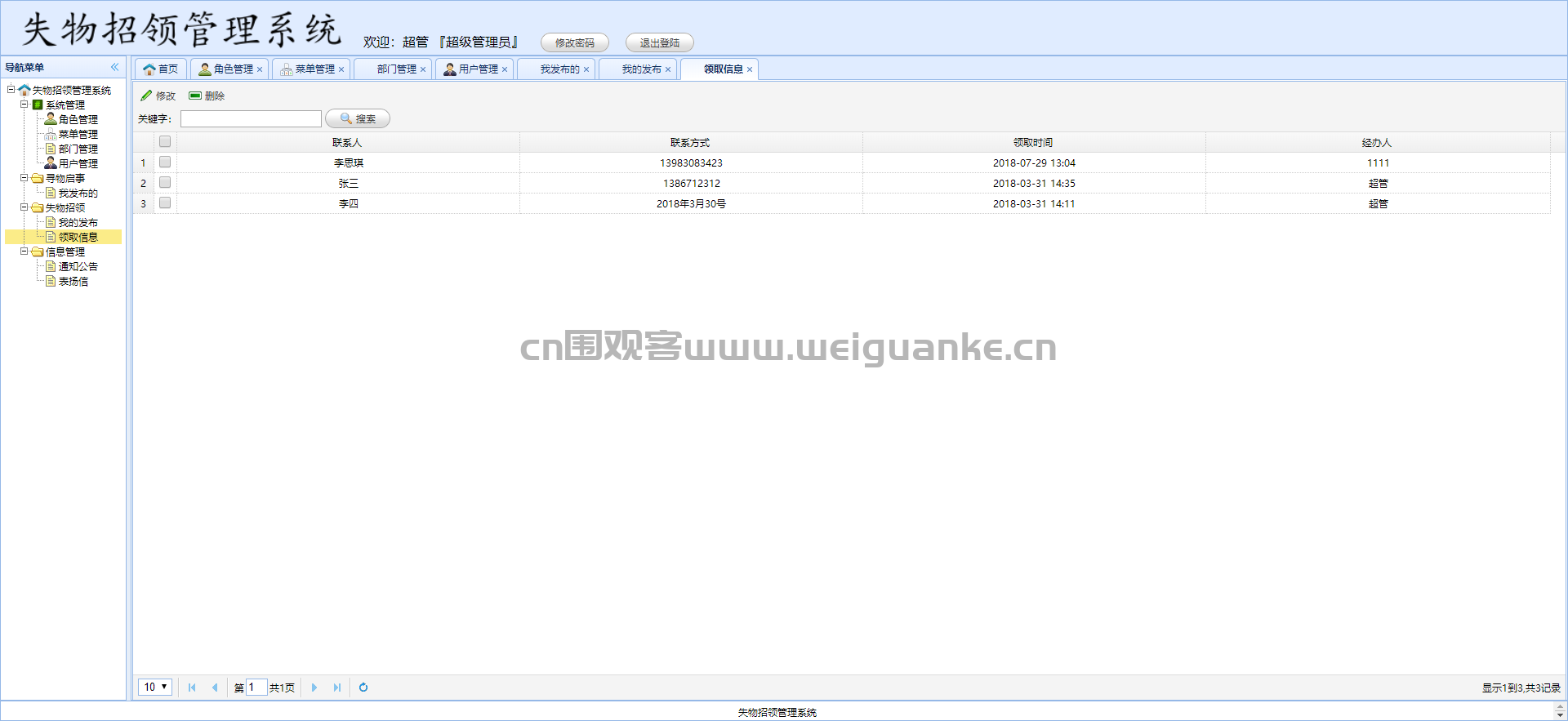This screenshot has width=1568, height=721.
Task: Collapse navigation menu with double-arrow icon
Action: (115, 67)
